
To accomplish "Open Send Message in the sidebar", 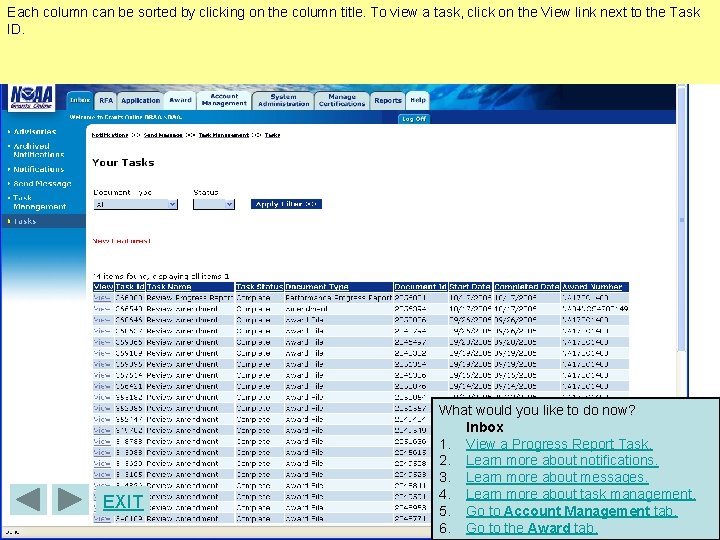I will pos(42,184).
